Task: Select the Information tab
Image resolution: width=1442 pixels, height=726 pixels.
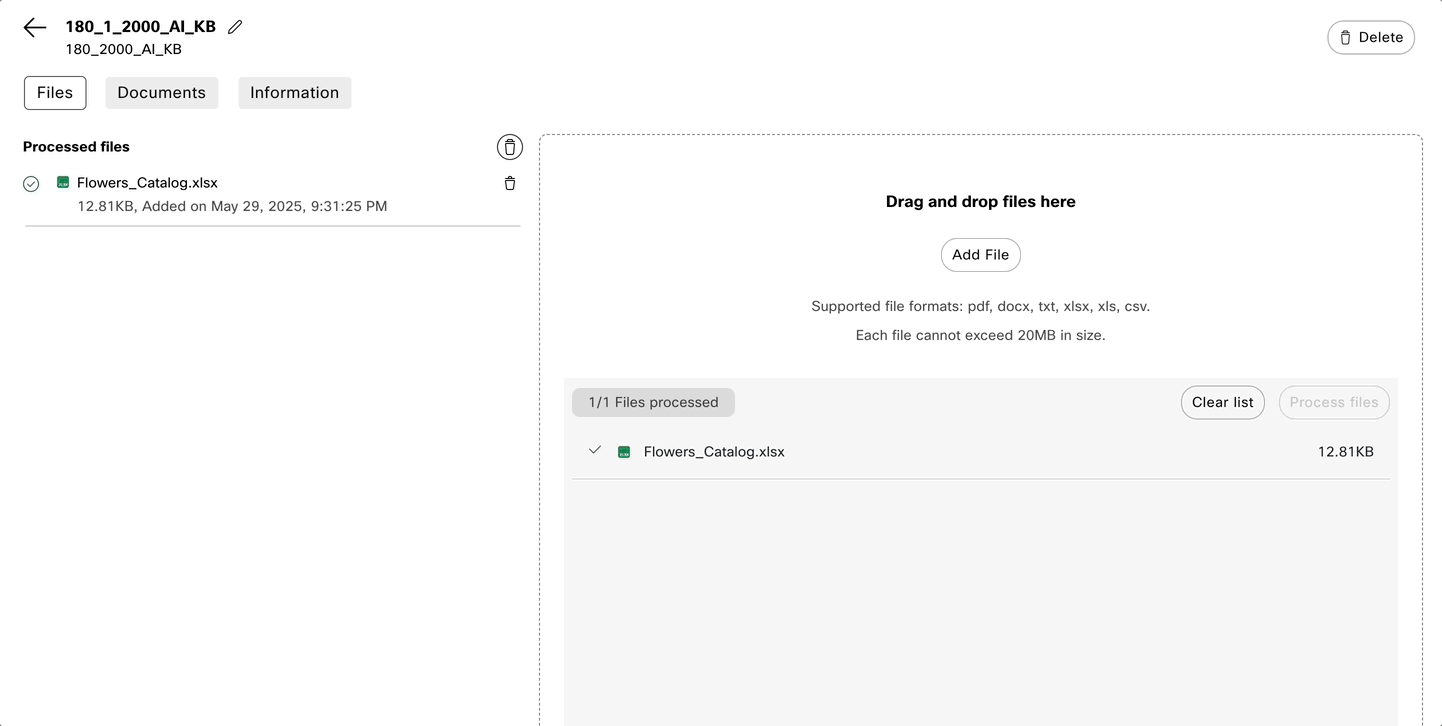Action: [294, 93]
